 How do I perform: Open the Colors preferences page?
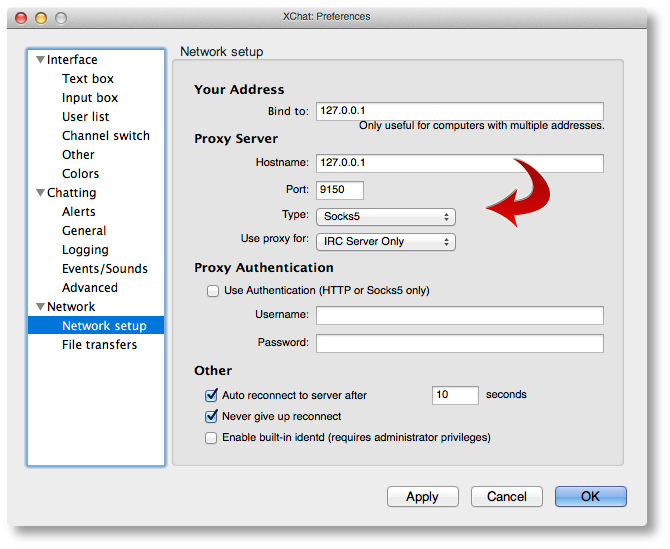coord(80,174)
